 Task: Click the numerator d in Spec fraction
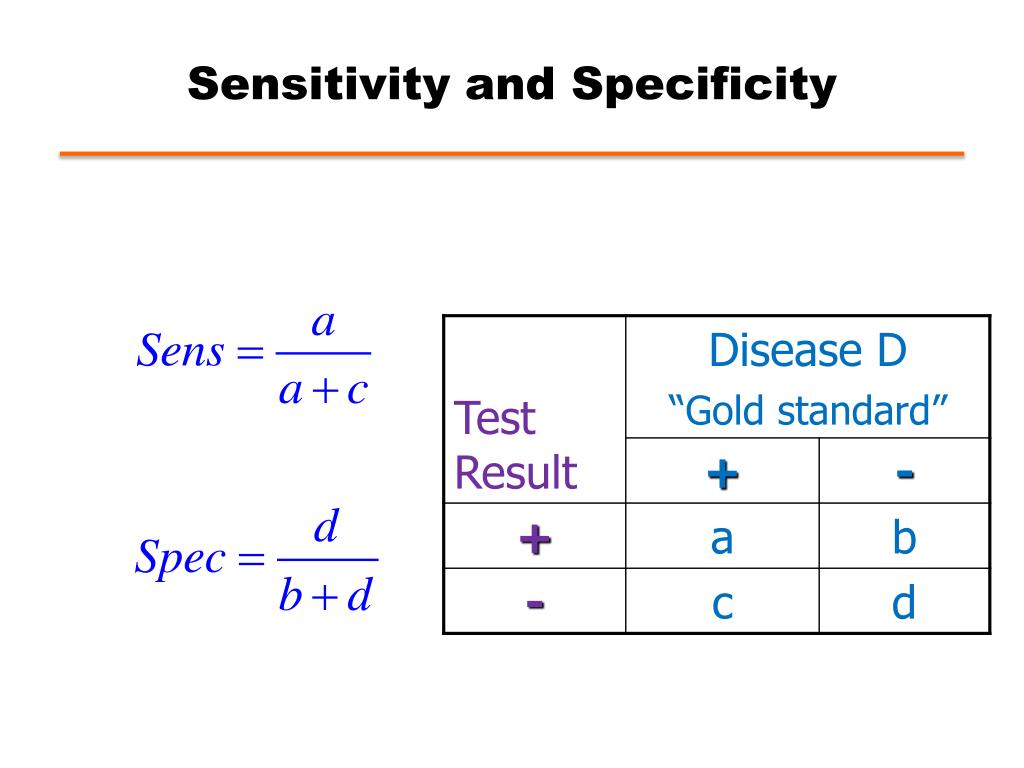tap(327, 526)
